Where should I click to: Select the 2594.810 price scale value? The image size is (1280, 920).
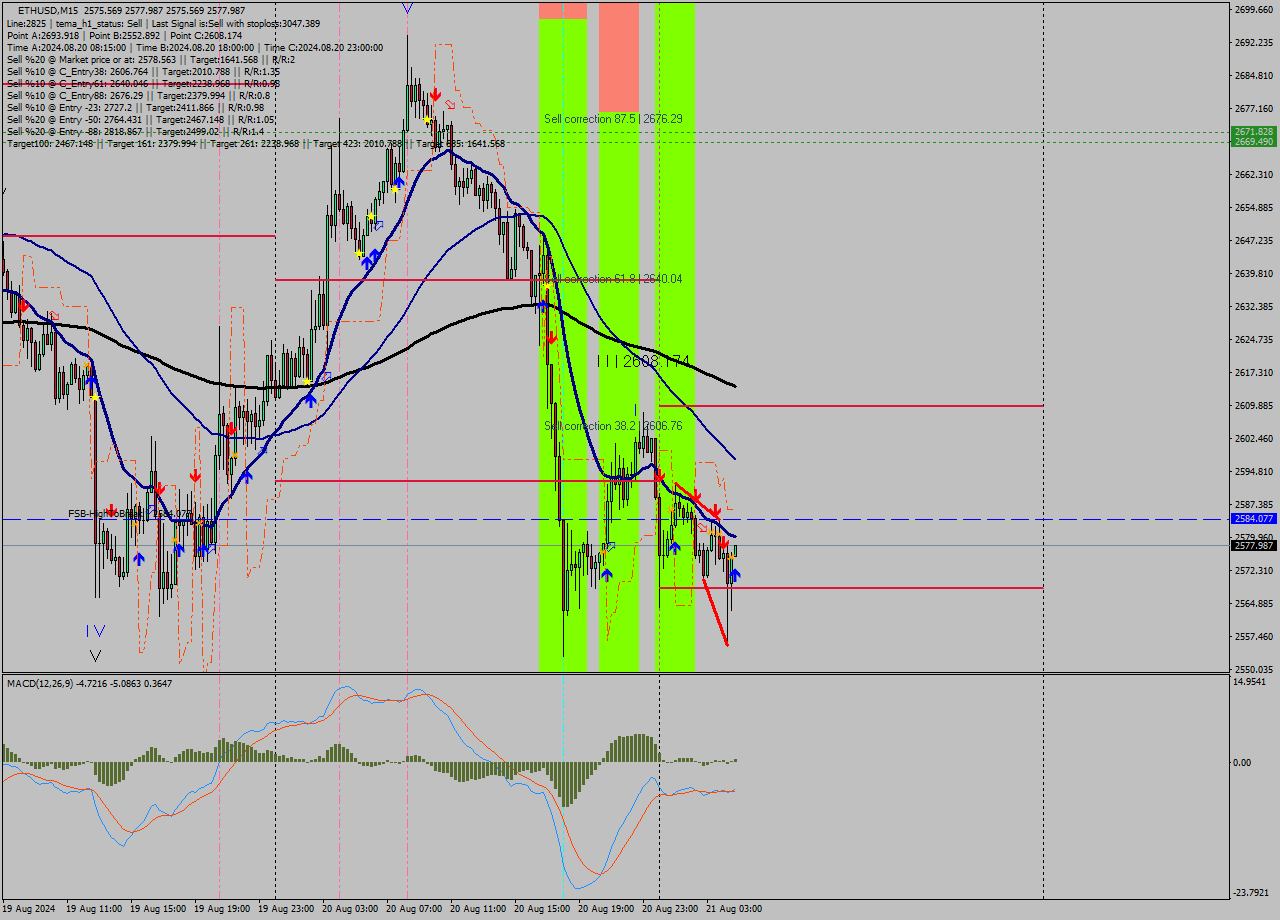[1253, 472]
